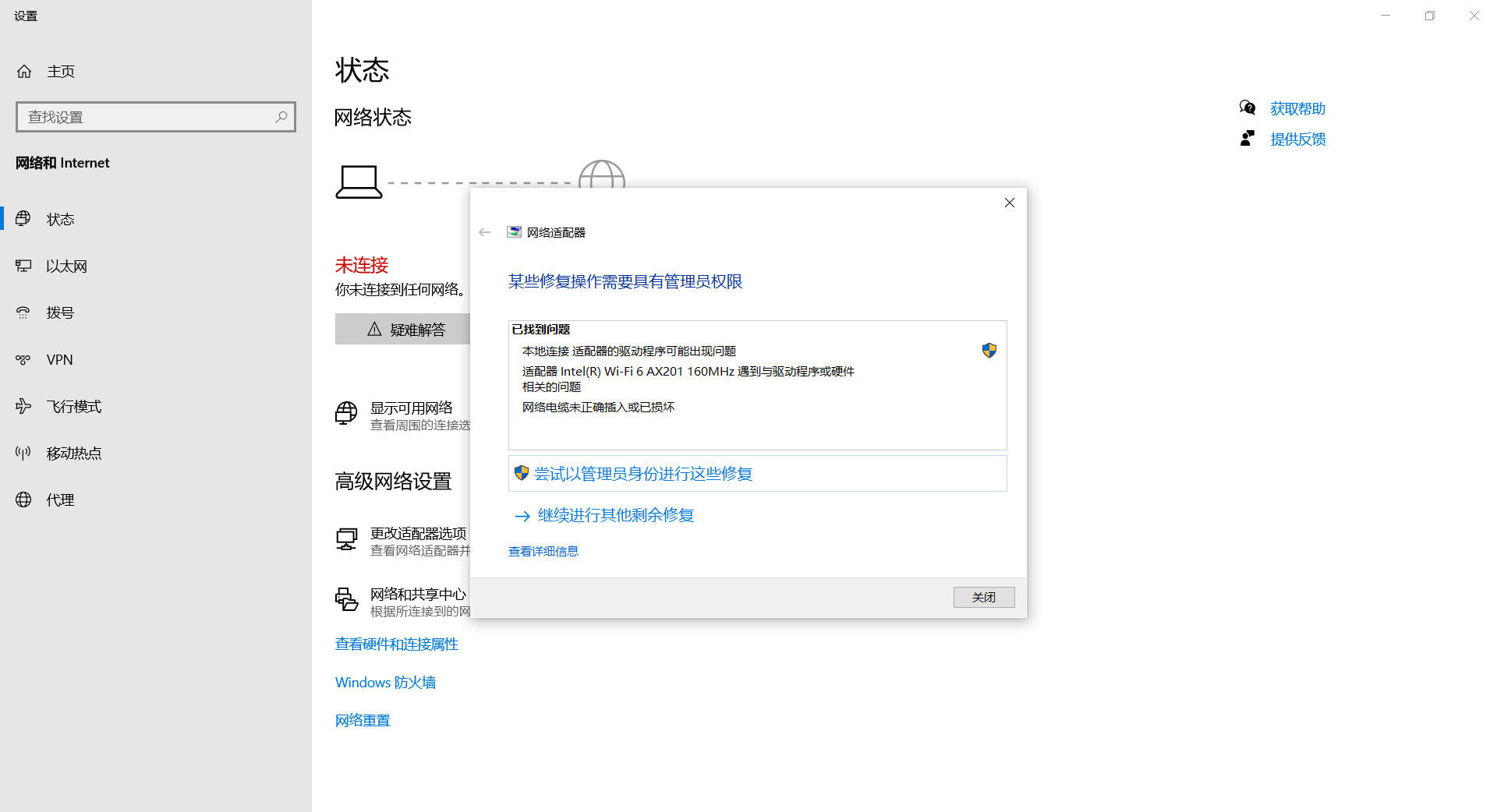The image size is (1497, 812).
Task: Focus the 查找设置 search field
Action: 156,117
